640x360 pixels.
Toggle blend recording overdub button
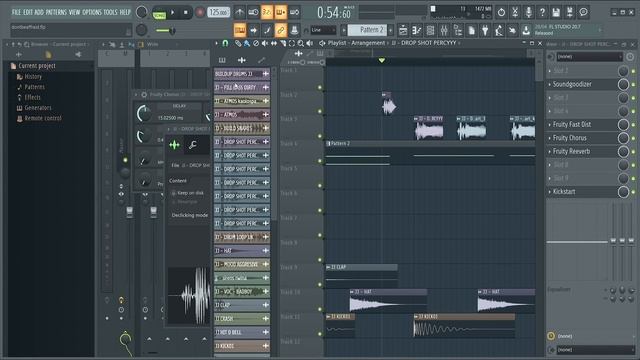tap(280, 13)
